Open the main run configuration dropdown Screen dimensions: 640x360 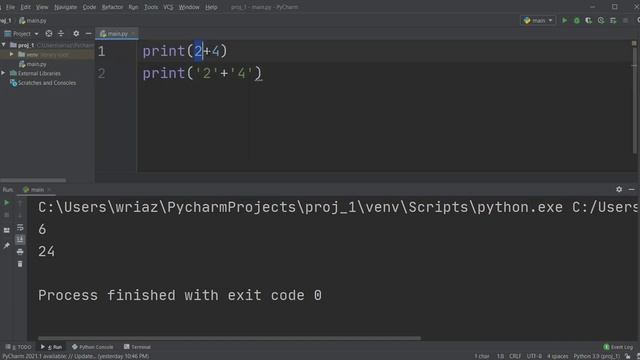[538, 20]
